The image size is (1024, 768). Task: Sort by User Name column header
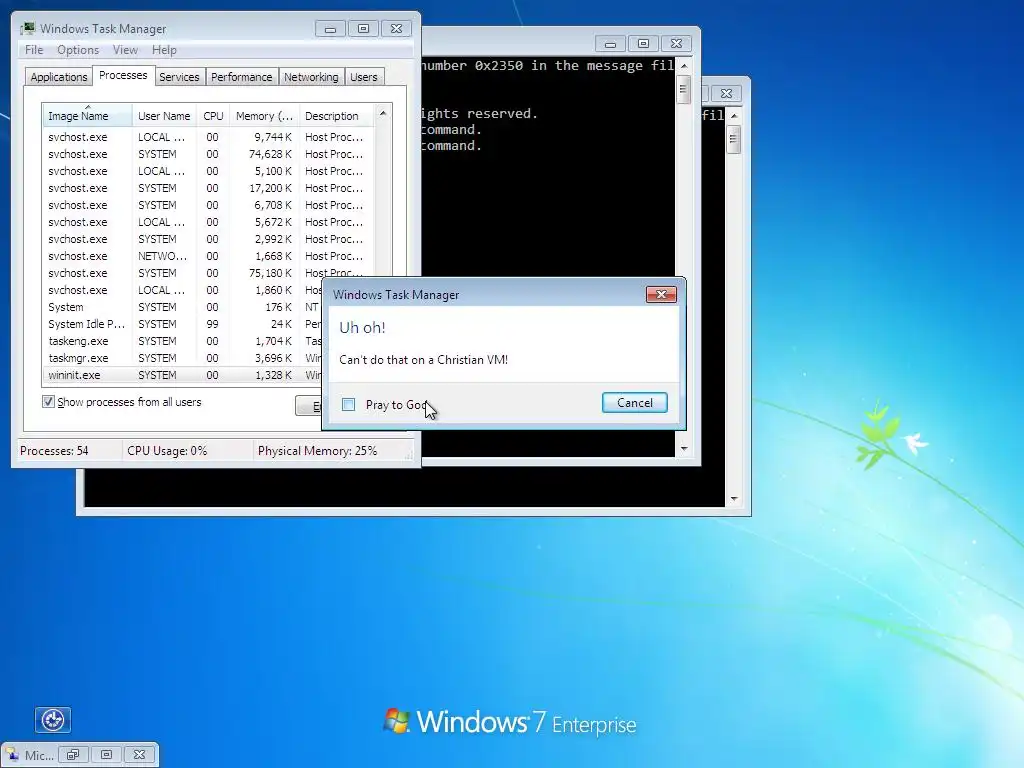[164, 116]
